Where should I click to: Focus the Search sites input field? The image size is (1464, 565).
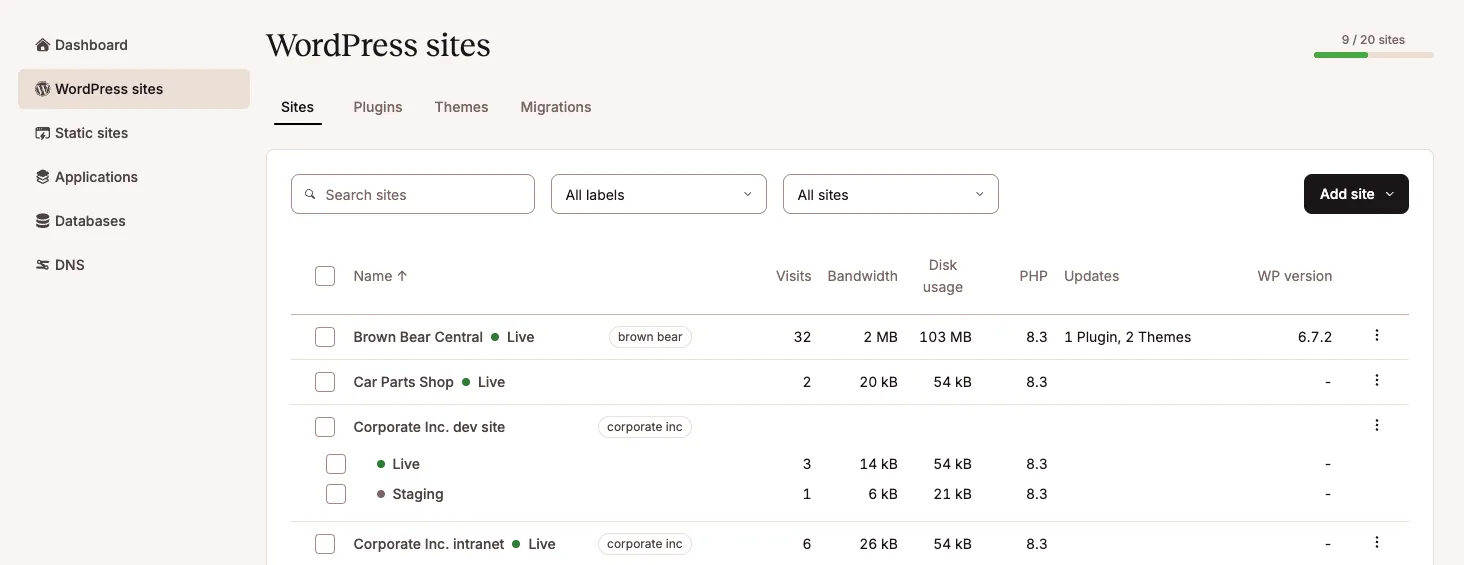(413, 194)
